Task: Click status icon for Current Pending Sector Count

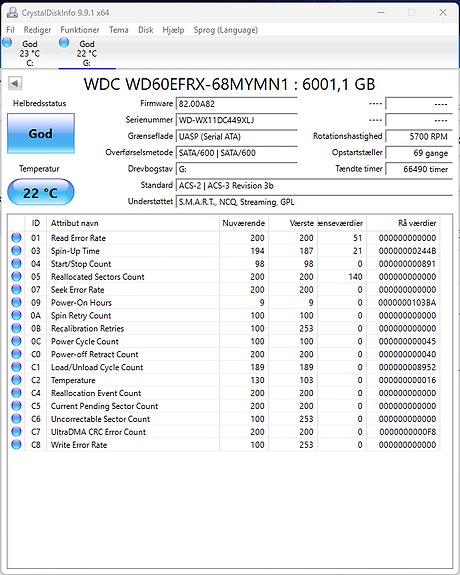Action: (16, 406)
